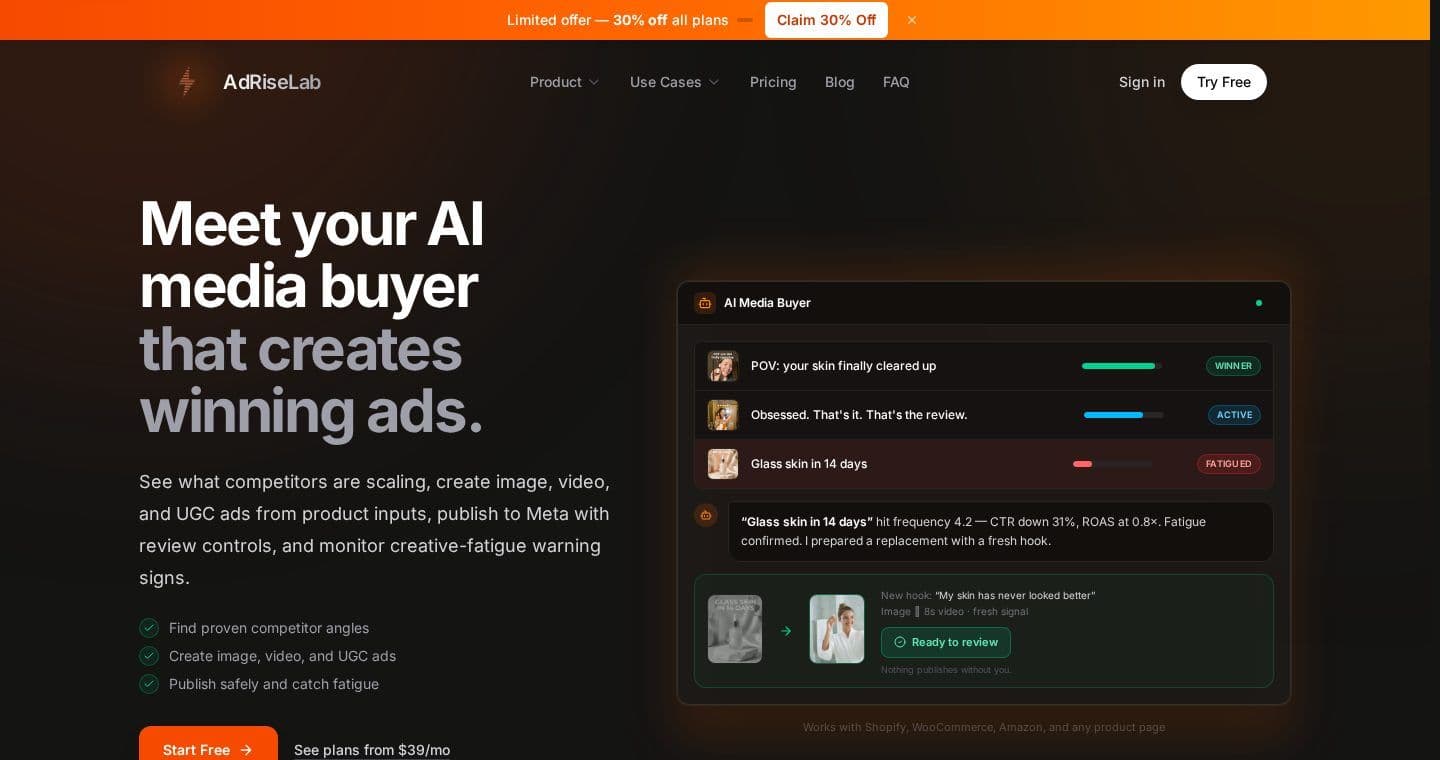Open the FAQ nav item
The image size is (1440, 760).
[896, 82]
